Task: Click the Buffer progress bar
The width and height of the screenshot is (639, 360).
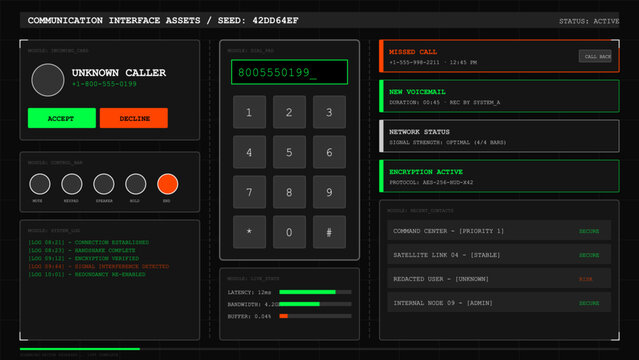Action: coord(315,316)
